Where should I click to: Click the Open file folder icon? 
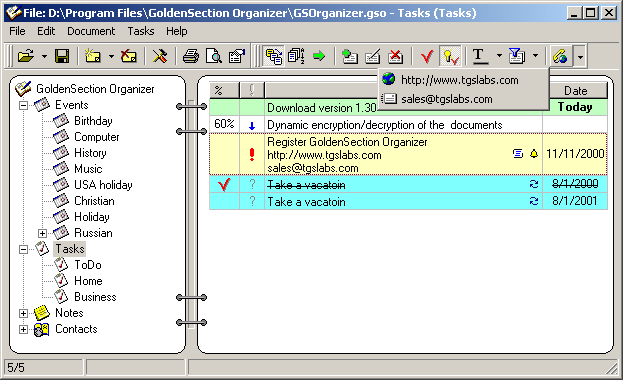26,56
